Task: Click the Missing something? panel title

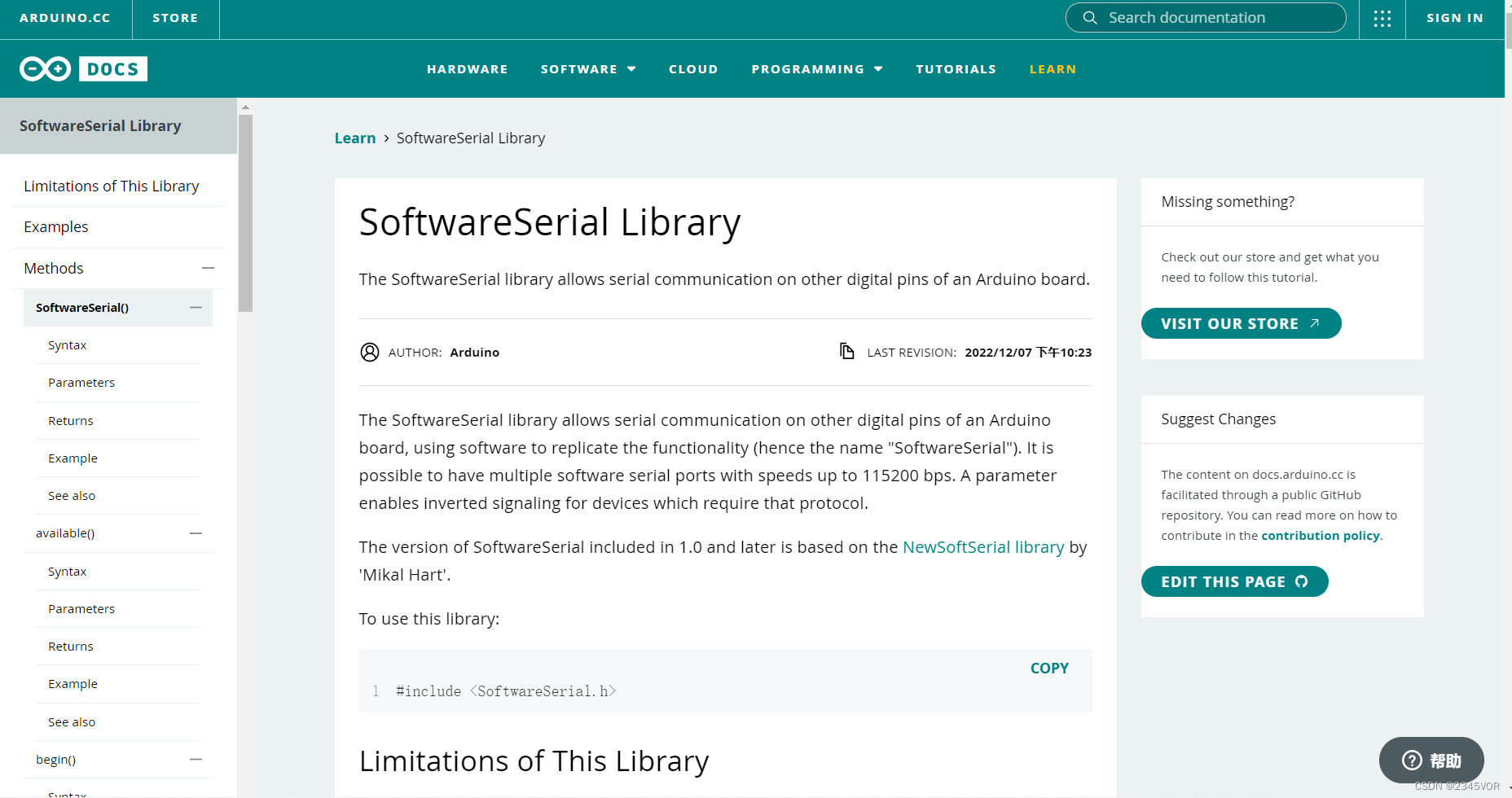Action: point(1228,202)
